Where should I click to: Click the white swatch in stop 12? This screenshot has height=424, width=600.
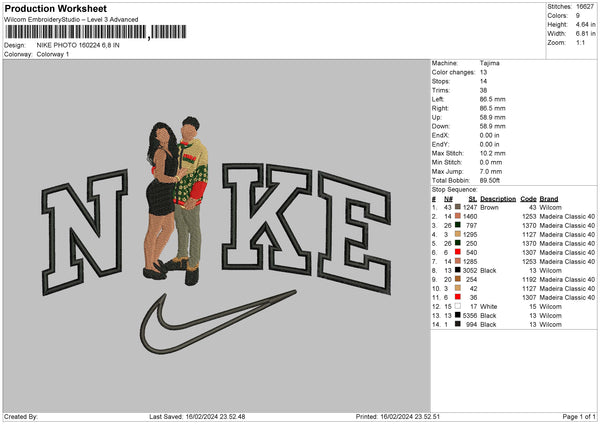pyautogui.click(x=458, y=306)
